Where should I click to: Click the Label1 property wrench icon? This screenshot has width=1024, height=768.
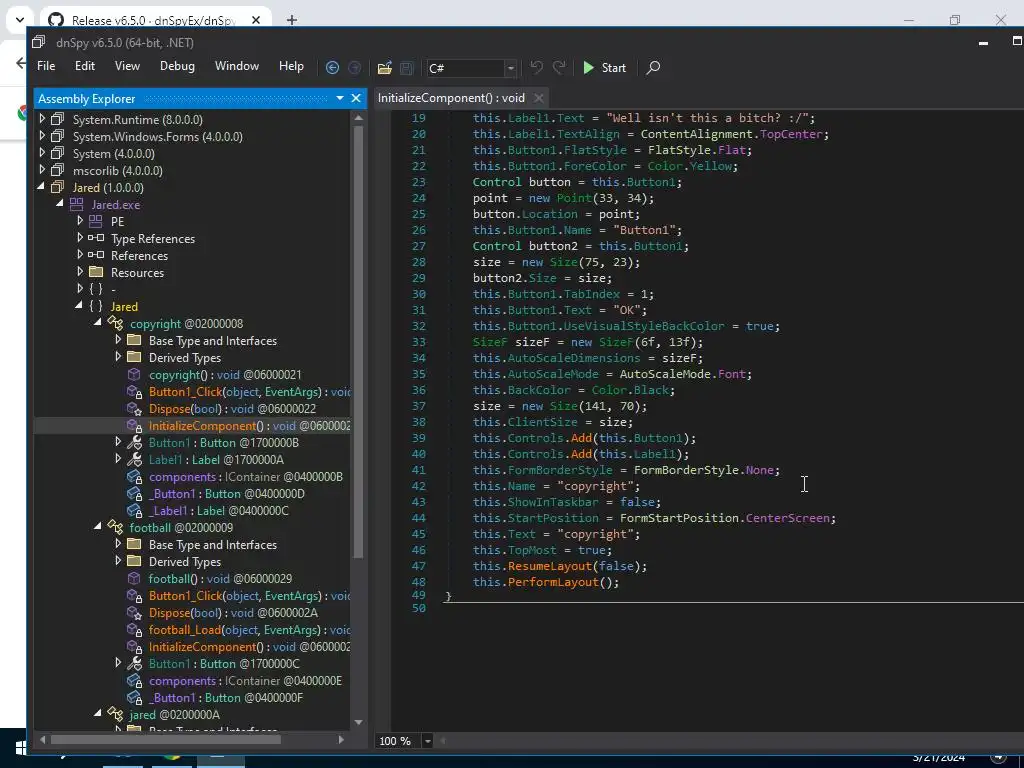coord(134,460)
